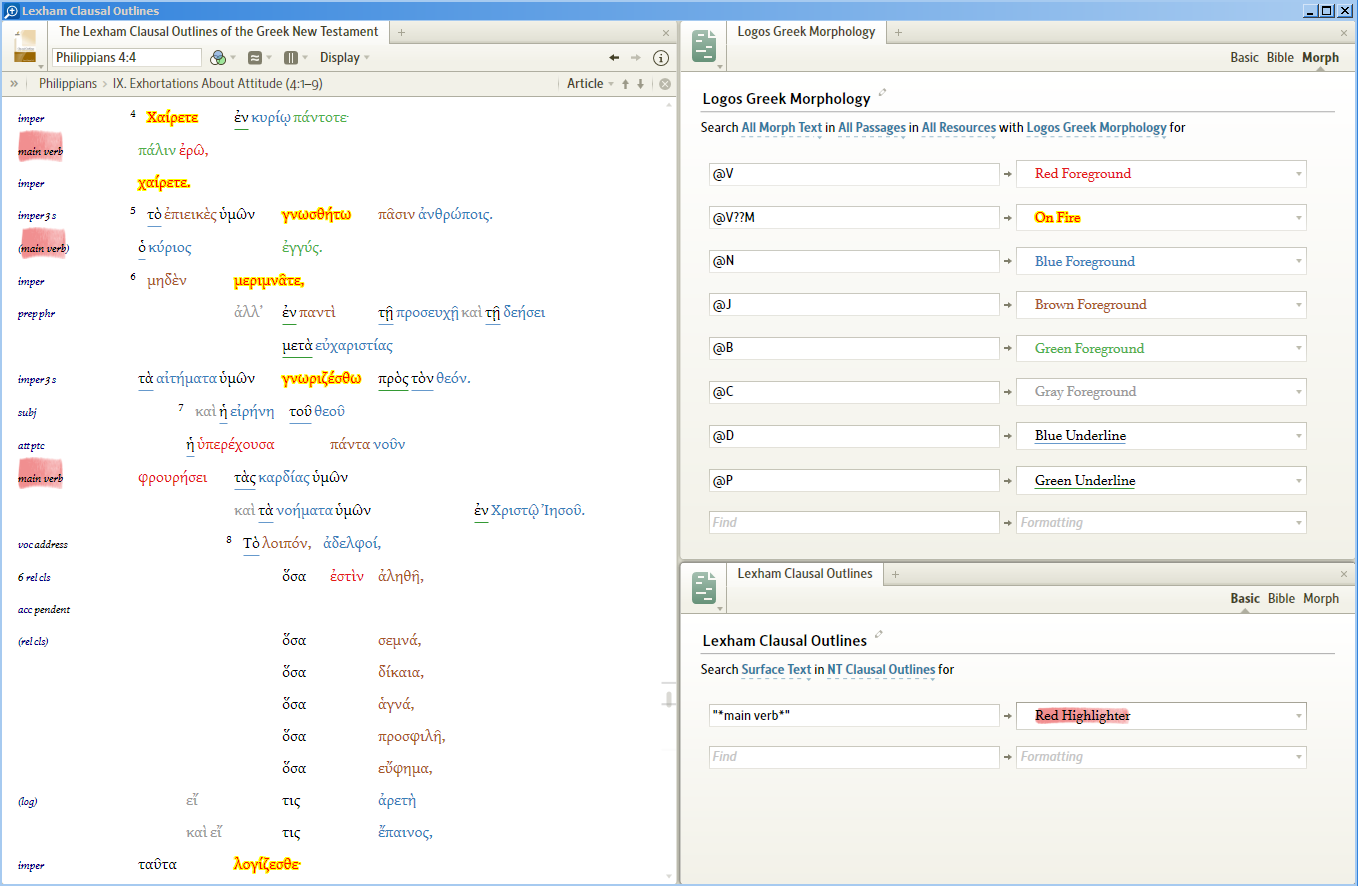The width and height of the screenshot is (1358, 886).
Task: Go forward with the right arrow
Action: point(635,58)
